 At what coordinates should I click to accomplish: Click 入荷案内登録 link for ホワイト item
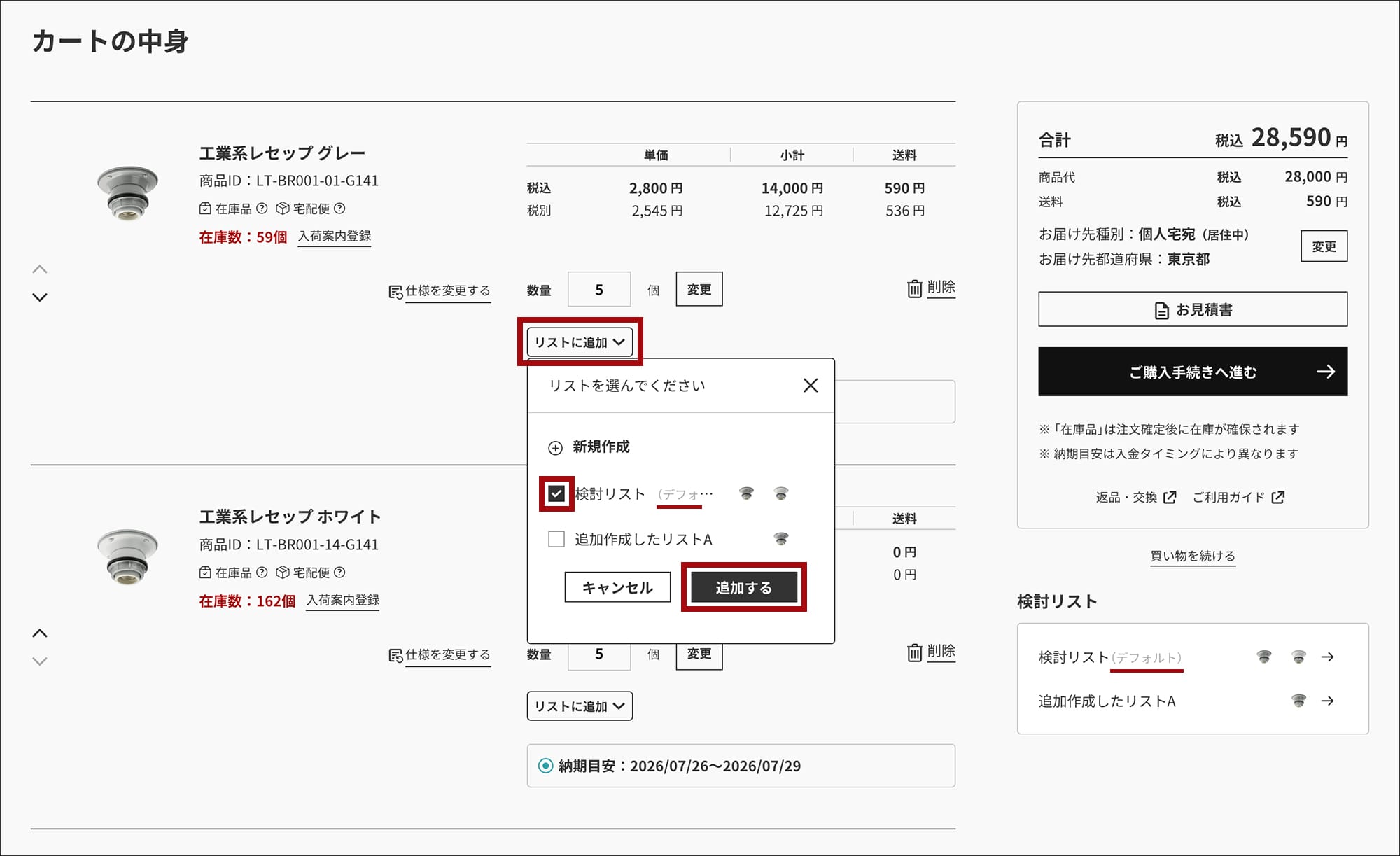click(x=343, y=601)
